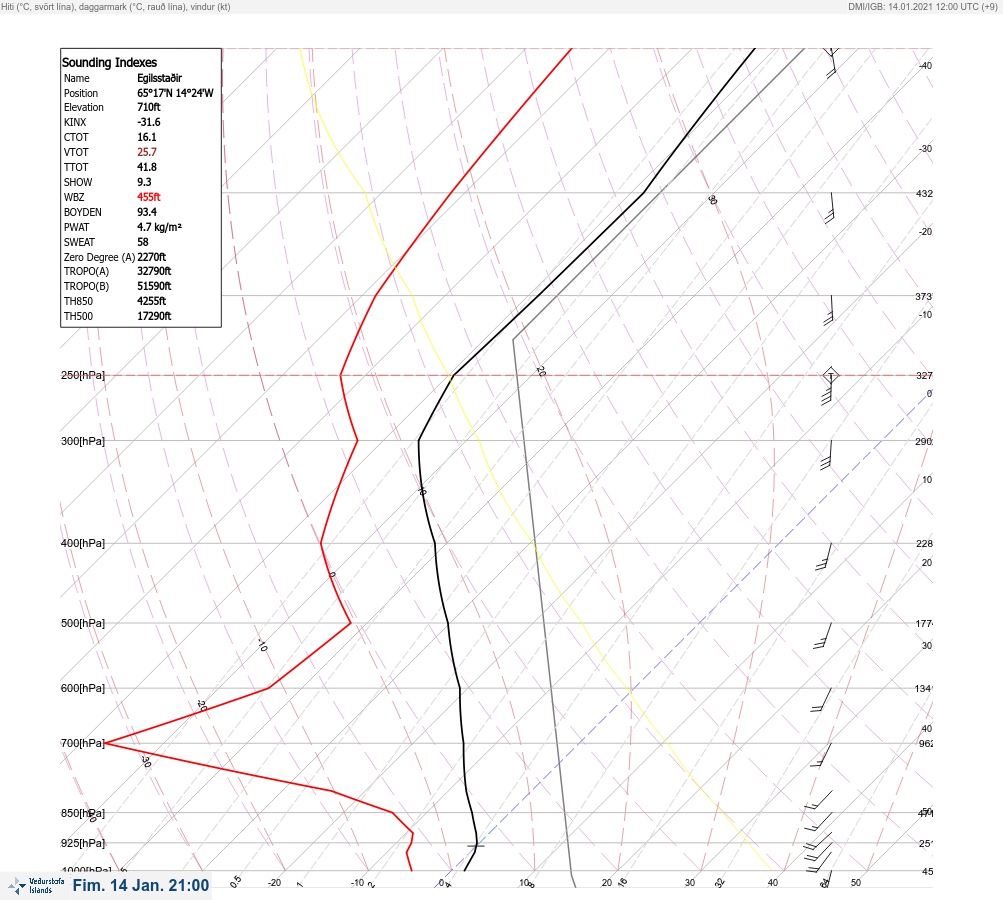Click the wind barb at 700 hPa level
The height and width of the screenshot is (900, 1003).
[821, 755]
